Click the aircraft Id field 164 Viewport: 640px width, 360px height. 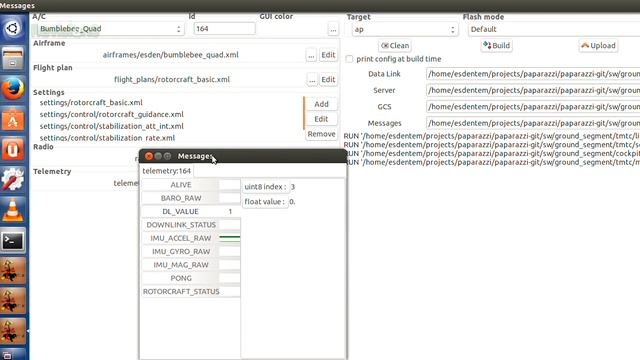(224, 29)
